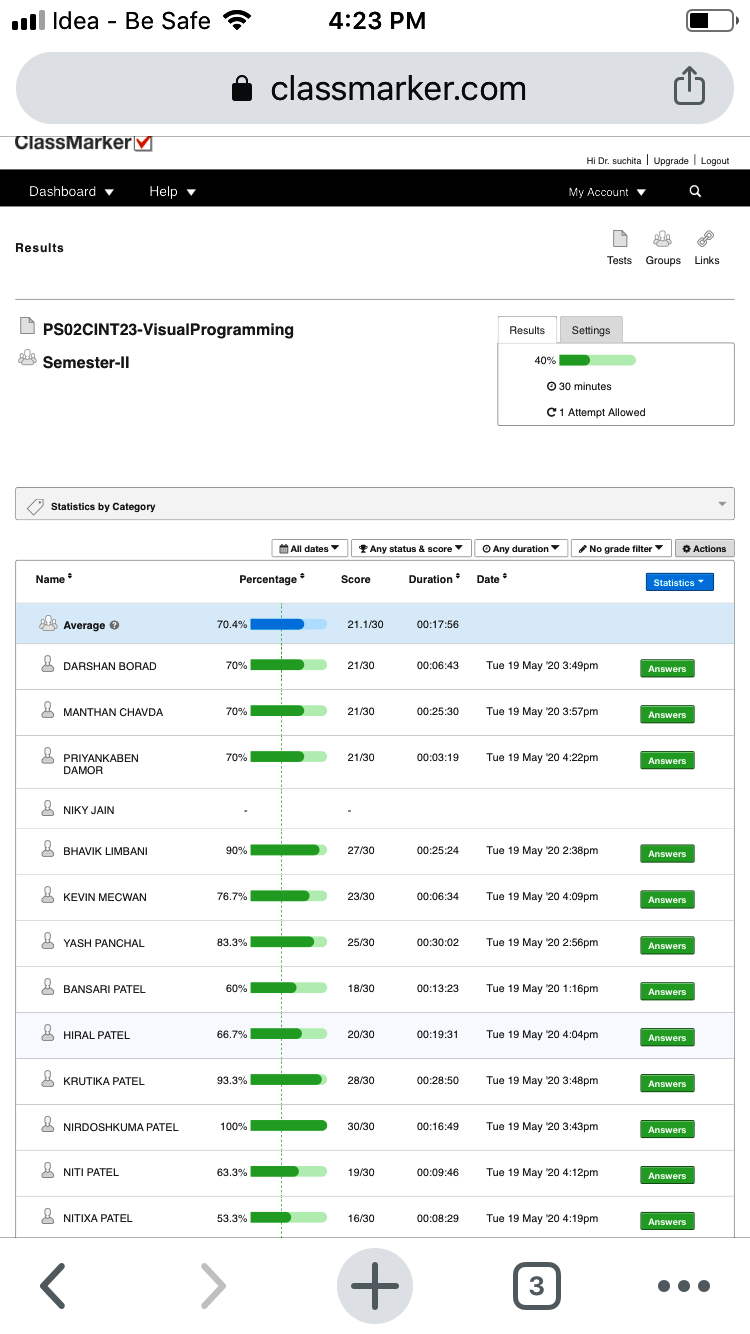Open the No grade filter dropdown
The width and height of the screenshot is (750, 1334).
click(x=621, y=548)
